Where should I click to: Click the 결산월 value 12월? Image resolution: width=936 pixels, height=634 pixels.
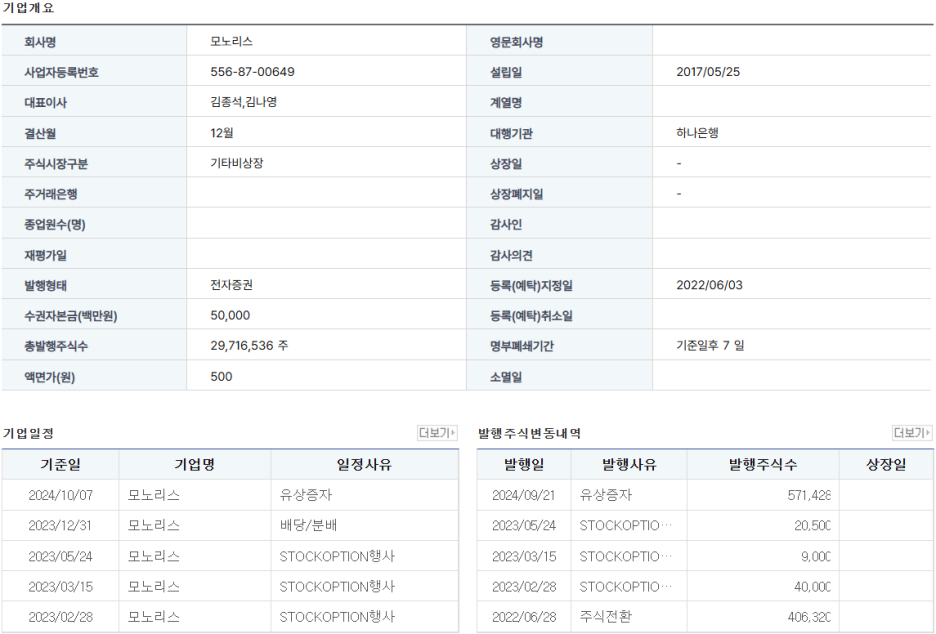tap(221, 133)
